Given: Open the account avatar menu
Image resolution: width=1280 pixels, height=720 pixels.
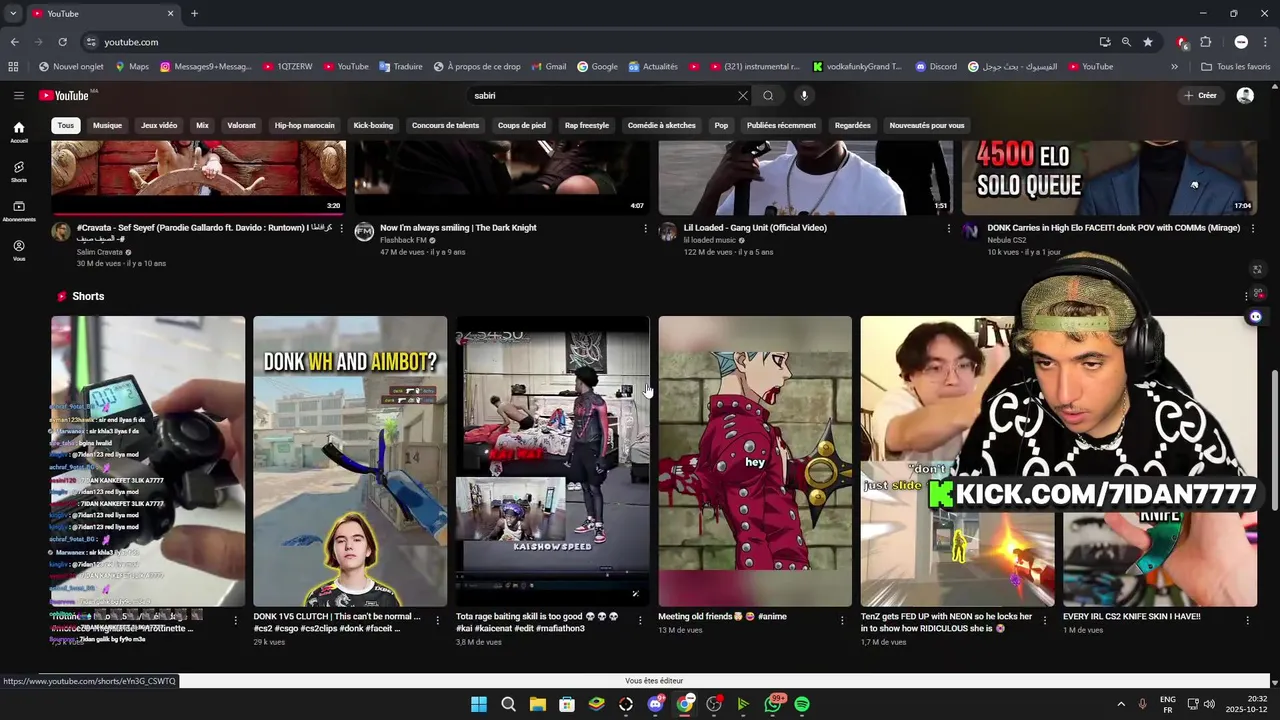Looking at the screenshot, I should [x=1245, y=95].
